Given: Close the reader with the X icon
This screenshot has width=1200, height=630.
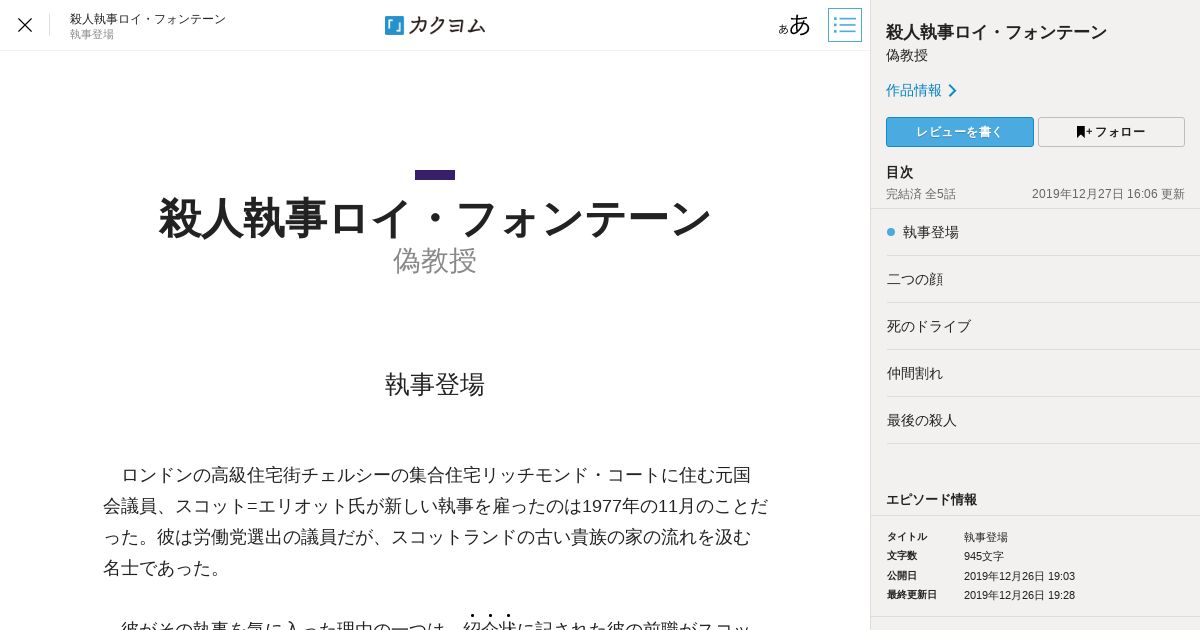Looking at the screenshot, I should point(25,25).
